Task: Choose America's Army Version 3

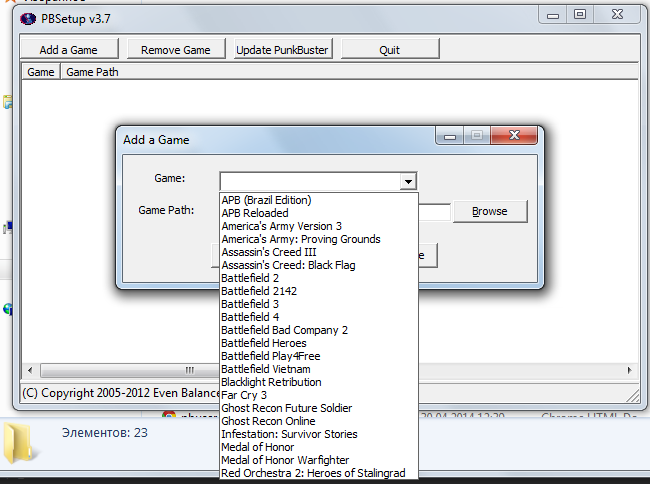Action: 319,226
